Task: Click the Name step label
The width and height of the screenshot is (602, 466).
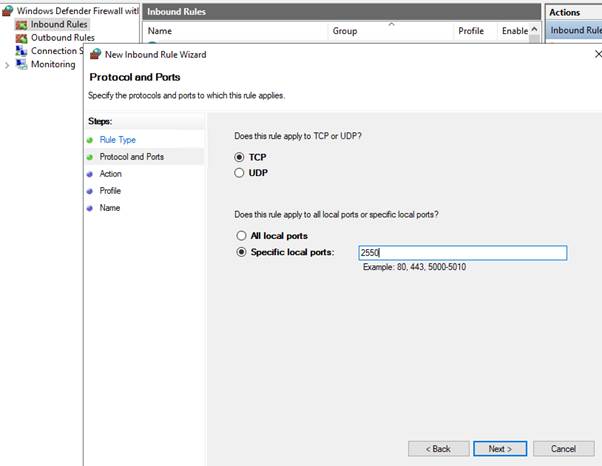Action: click(110, 208)
